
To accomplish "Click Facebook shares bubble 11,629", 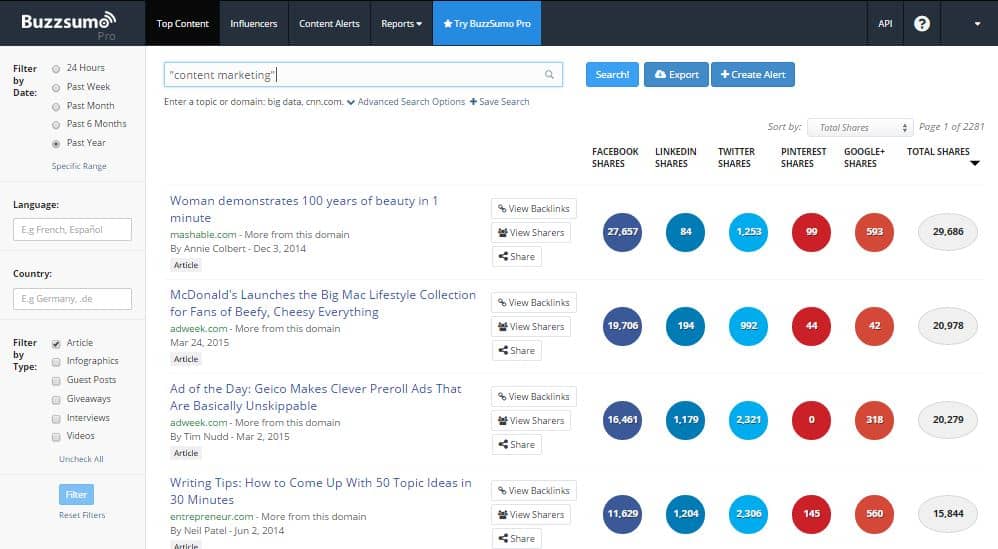I will click(x=622, y=514).
